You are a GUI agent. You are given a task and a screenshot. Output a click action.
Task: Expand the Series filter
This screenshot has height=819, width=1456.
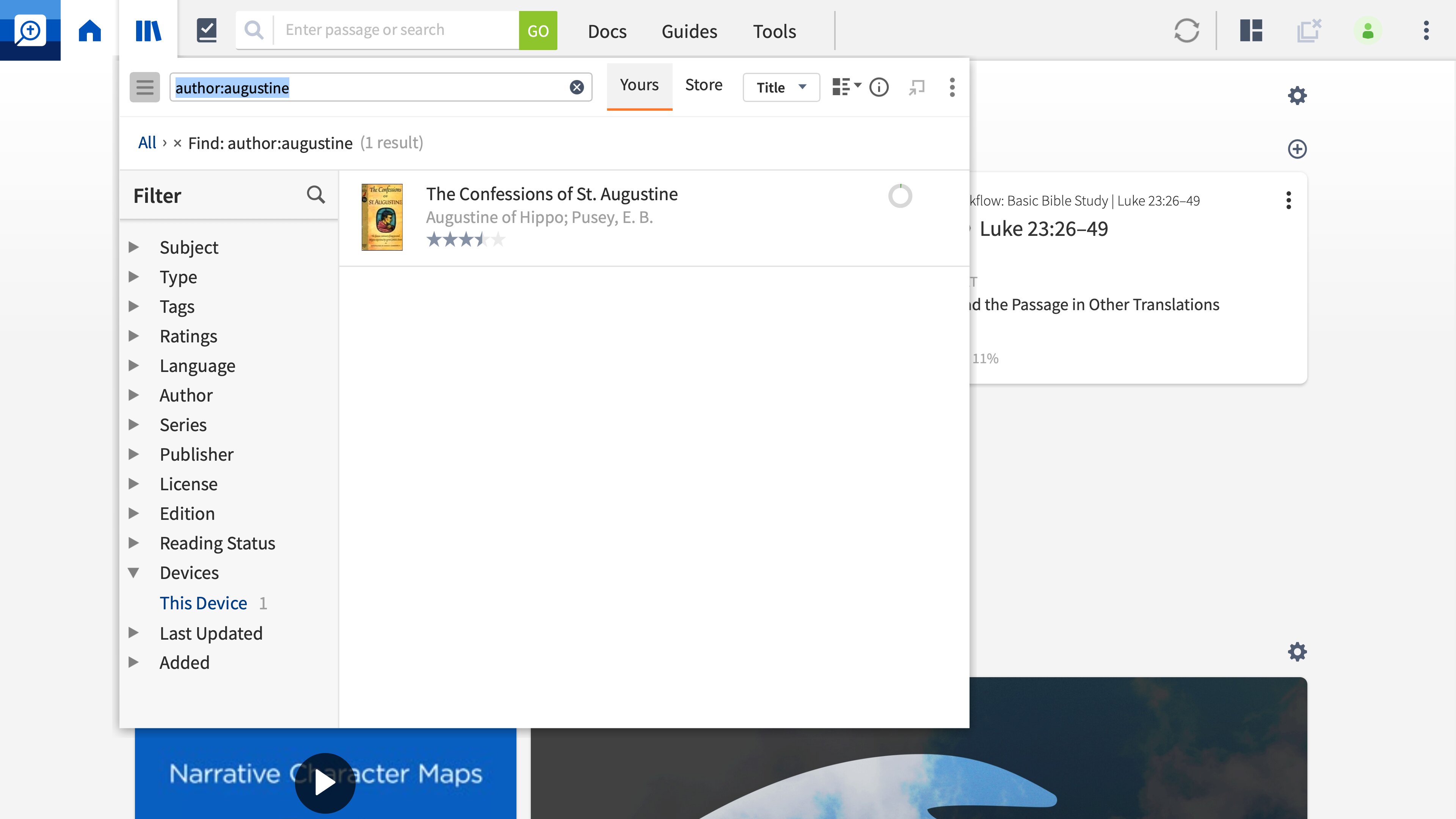(133, 425)
